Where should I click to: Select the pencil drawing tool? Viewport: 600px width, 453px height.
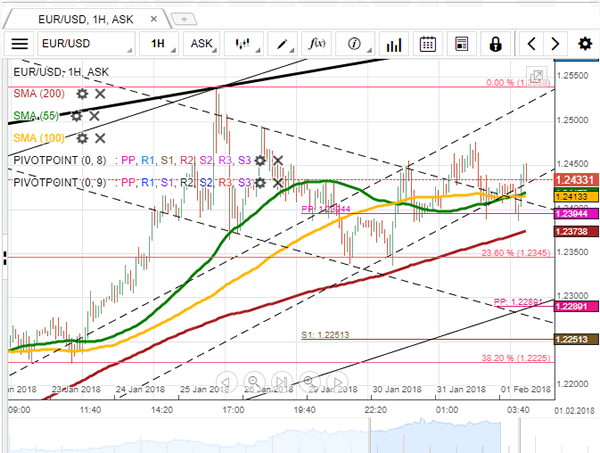[283, 43]
